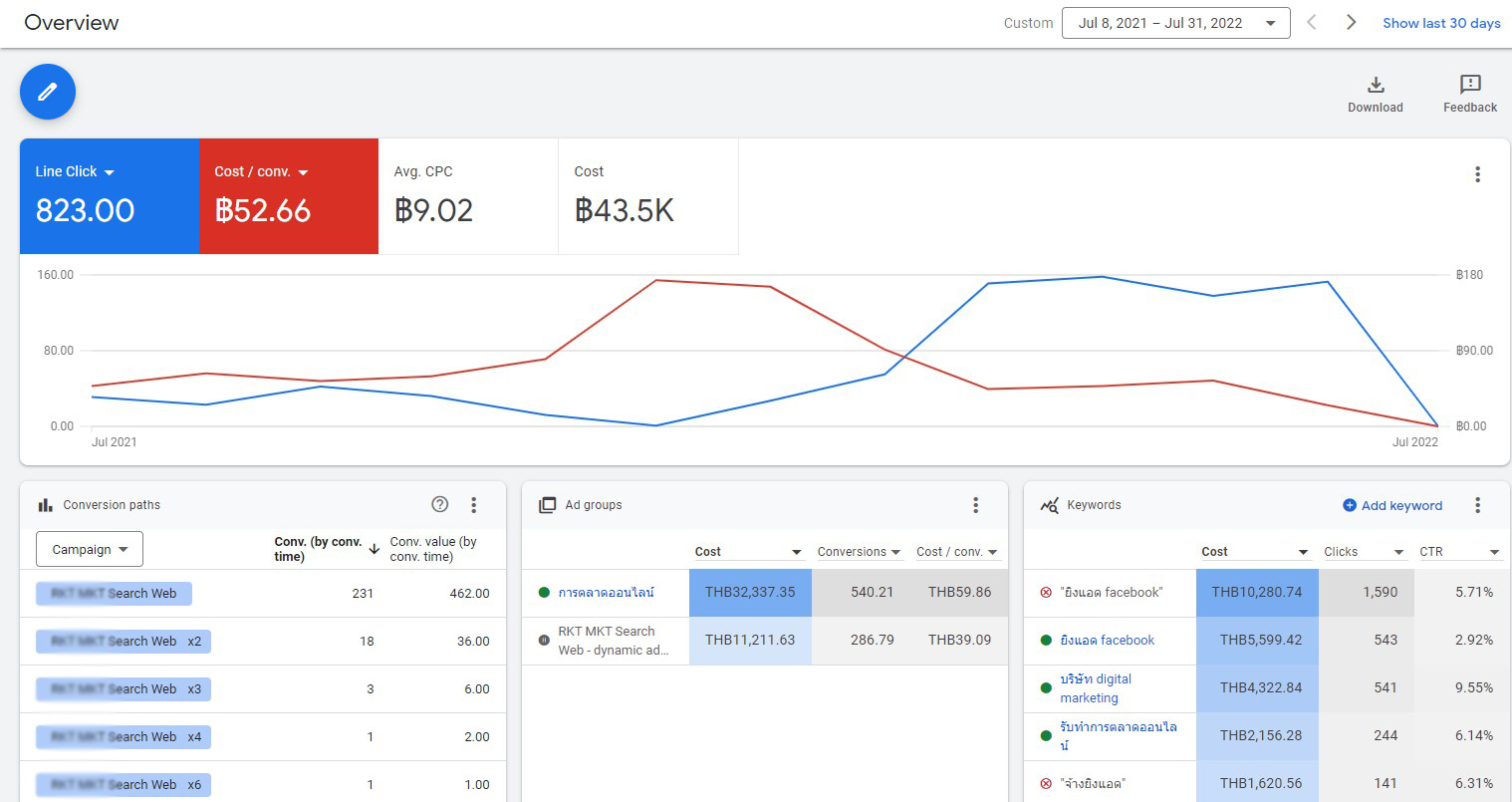Open Ad groups card more options
This screenshot has width=1512, height=802.
pyautogui.click(x=976, y=505)
